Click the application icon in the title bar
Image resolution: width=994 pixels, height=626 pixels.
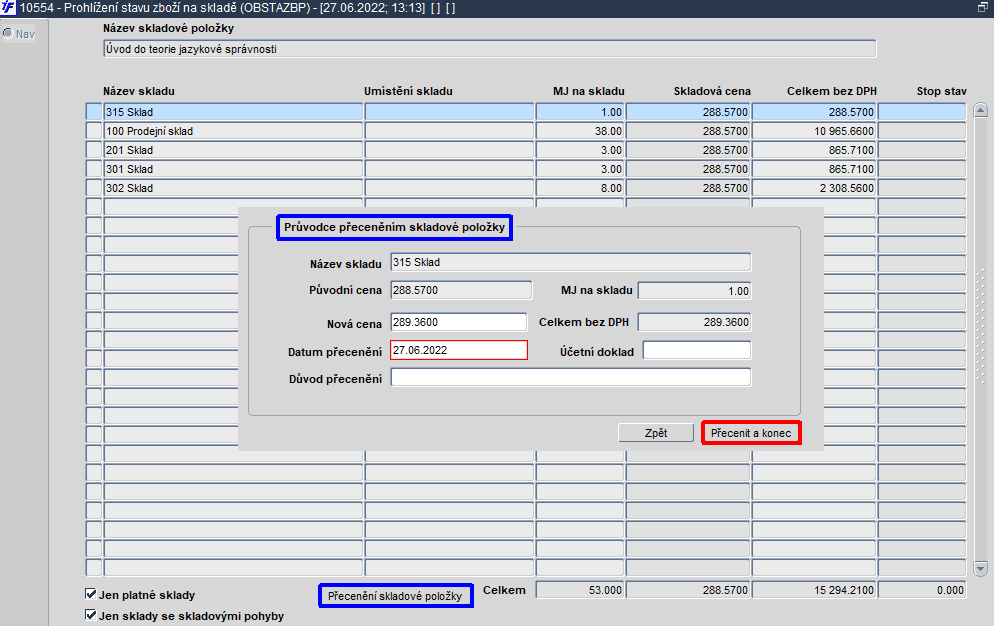(x=8, y=8)
